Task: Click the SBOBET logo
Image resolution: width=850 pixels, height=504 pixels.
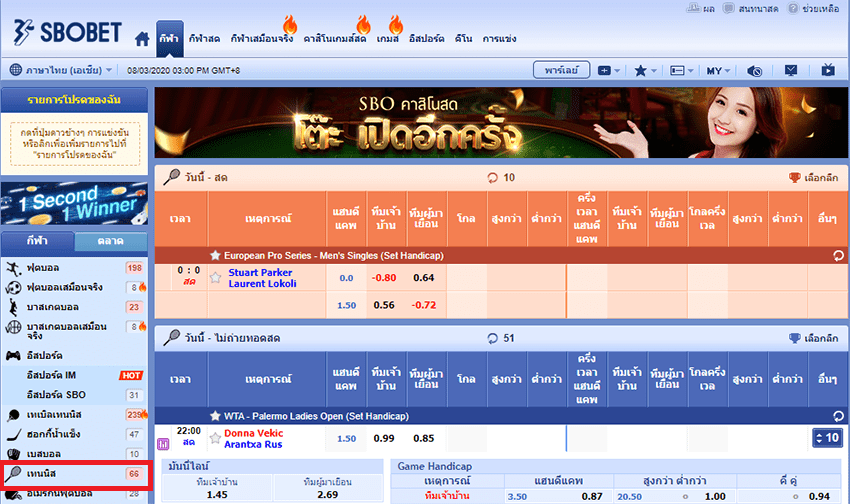Action: point(67,32)
